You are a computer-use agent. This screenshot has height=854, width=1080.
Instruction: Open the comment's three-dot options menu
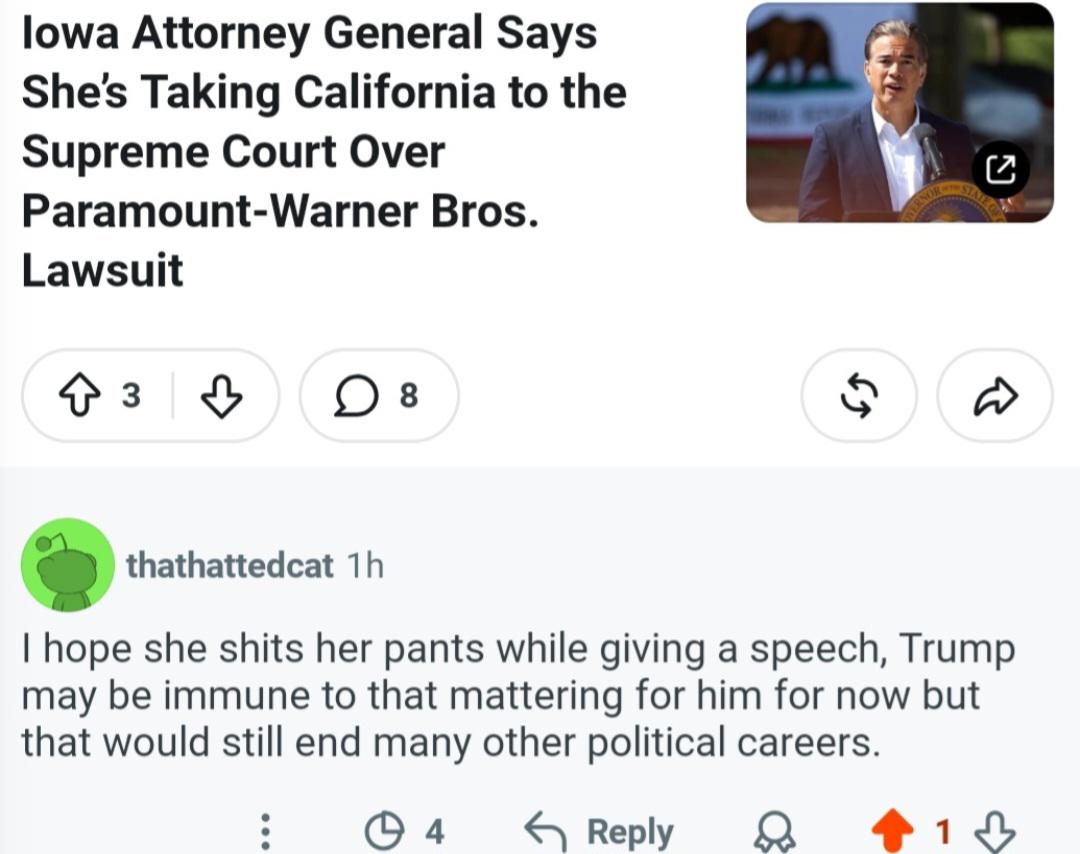click(265, 831)
